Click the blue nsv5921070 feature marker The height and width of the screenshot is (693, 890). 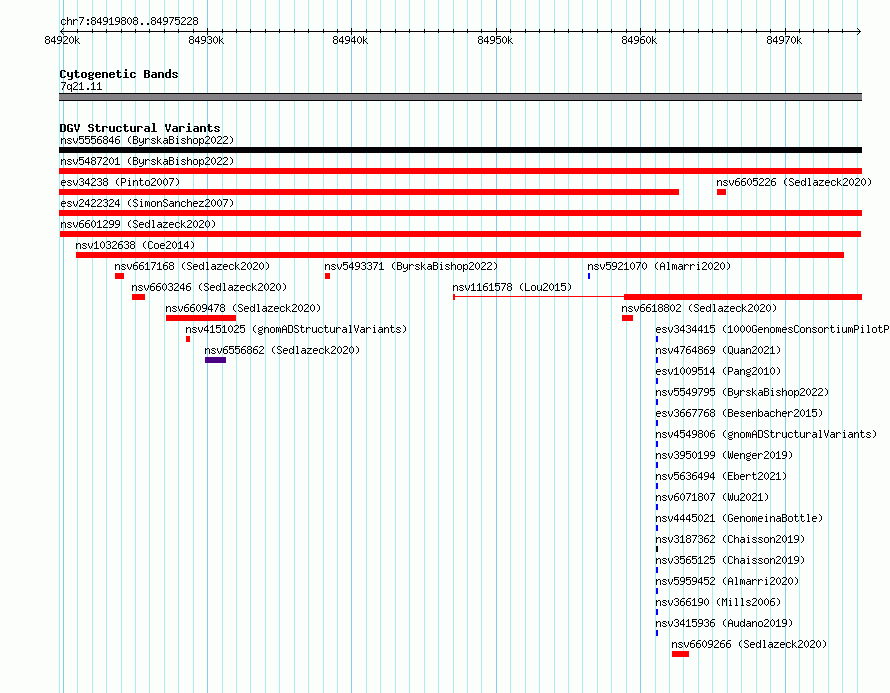589,276
